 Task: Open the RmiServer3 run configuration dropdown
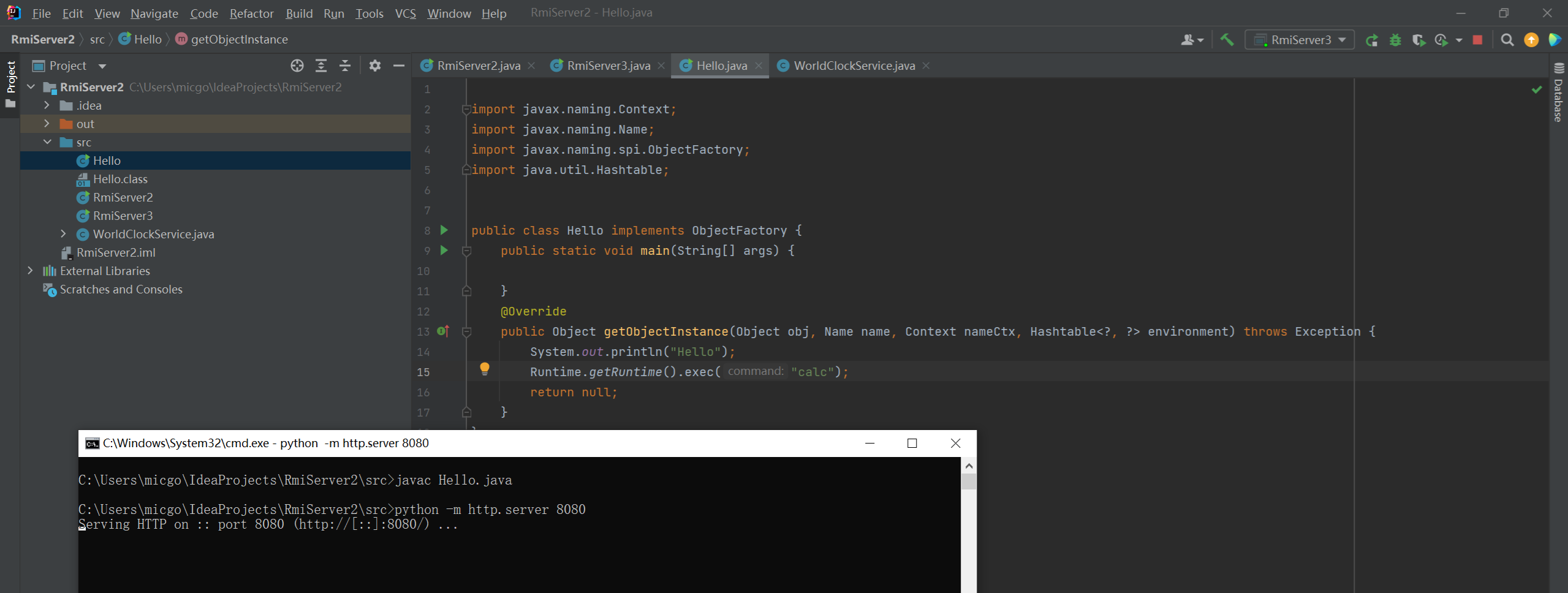point(1300,40)
